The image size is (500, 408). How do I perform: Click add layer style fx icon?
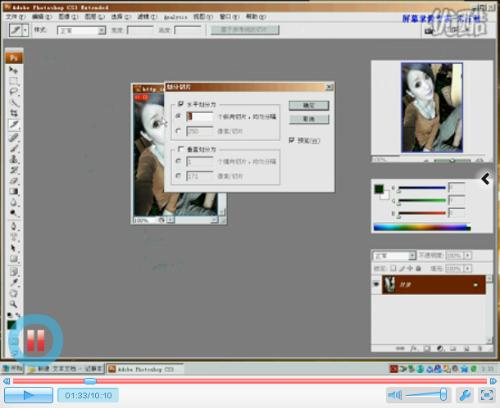[x=414, y=348]
